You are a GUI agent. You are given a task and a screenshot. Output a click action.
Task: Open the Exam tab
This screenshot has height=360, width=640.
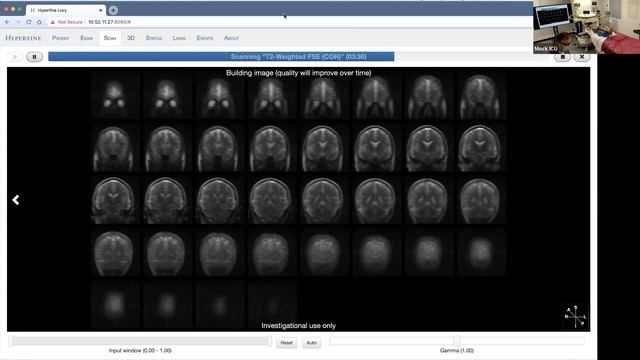click(87, 38)
